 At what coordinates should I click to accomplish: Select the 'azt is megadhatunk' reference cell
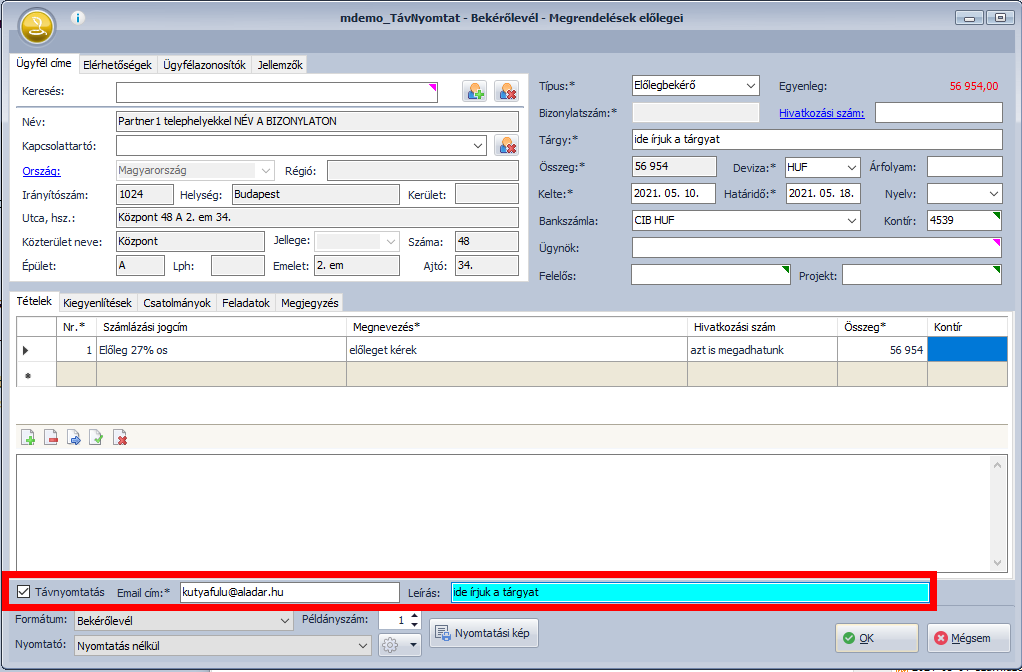pos(762,350)
